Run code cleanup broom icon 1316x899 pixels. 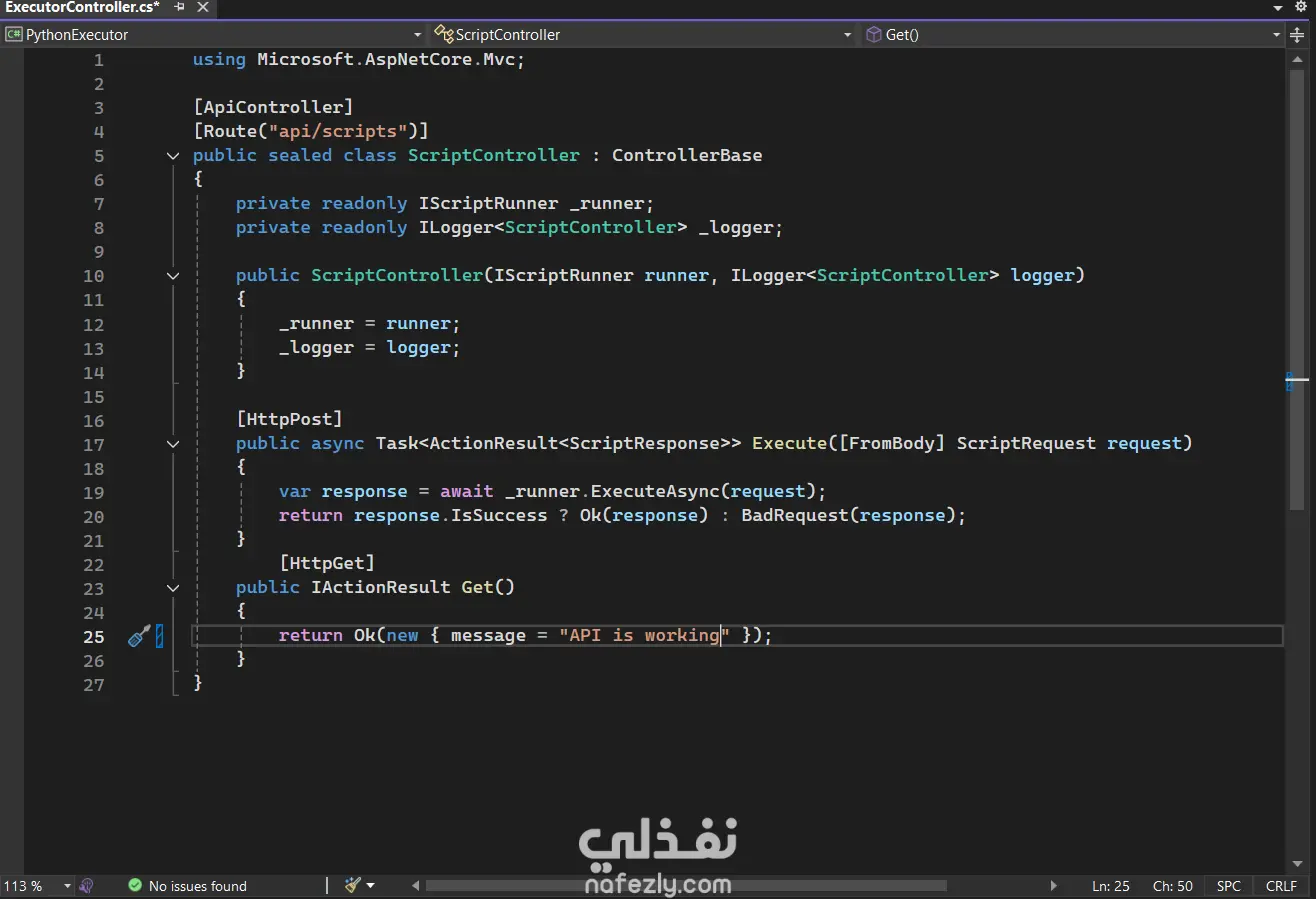coord(352,885)
